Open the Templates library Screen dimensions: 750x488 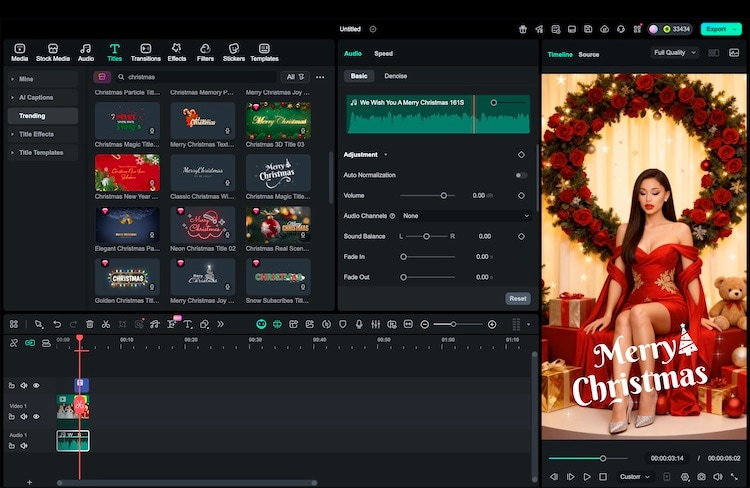[264, 53]
